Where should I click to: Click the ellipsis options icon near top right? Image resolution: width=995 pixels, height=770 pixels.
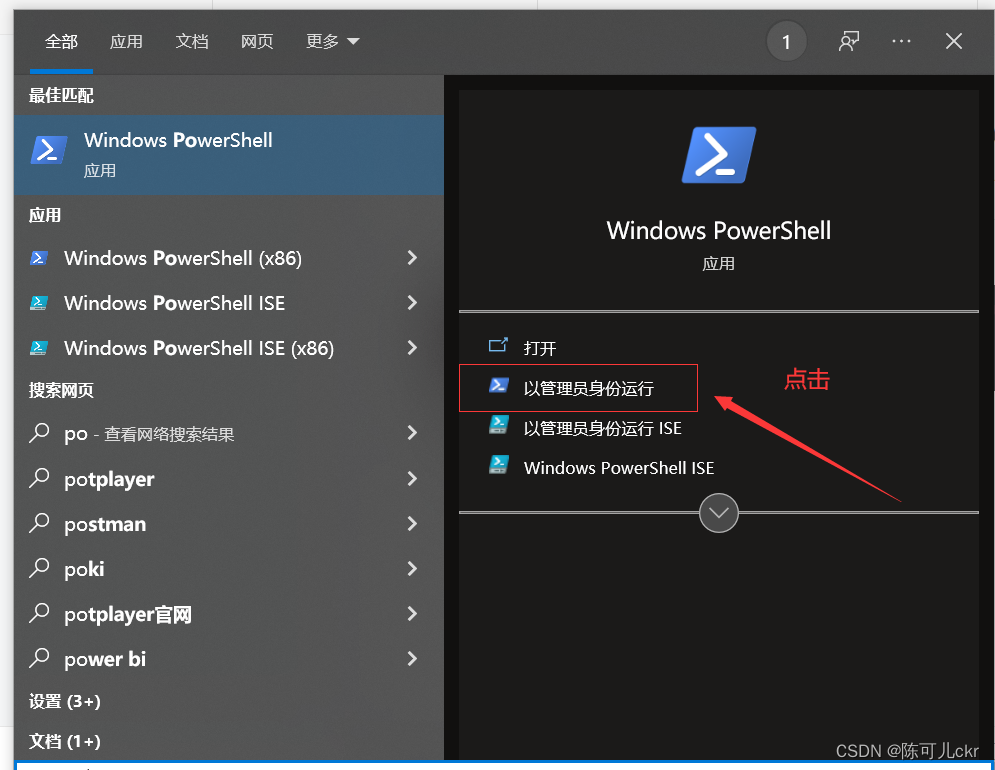click(901, 41)
